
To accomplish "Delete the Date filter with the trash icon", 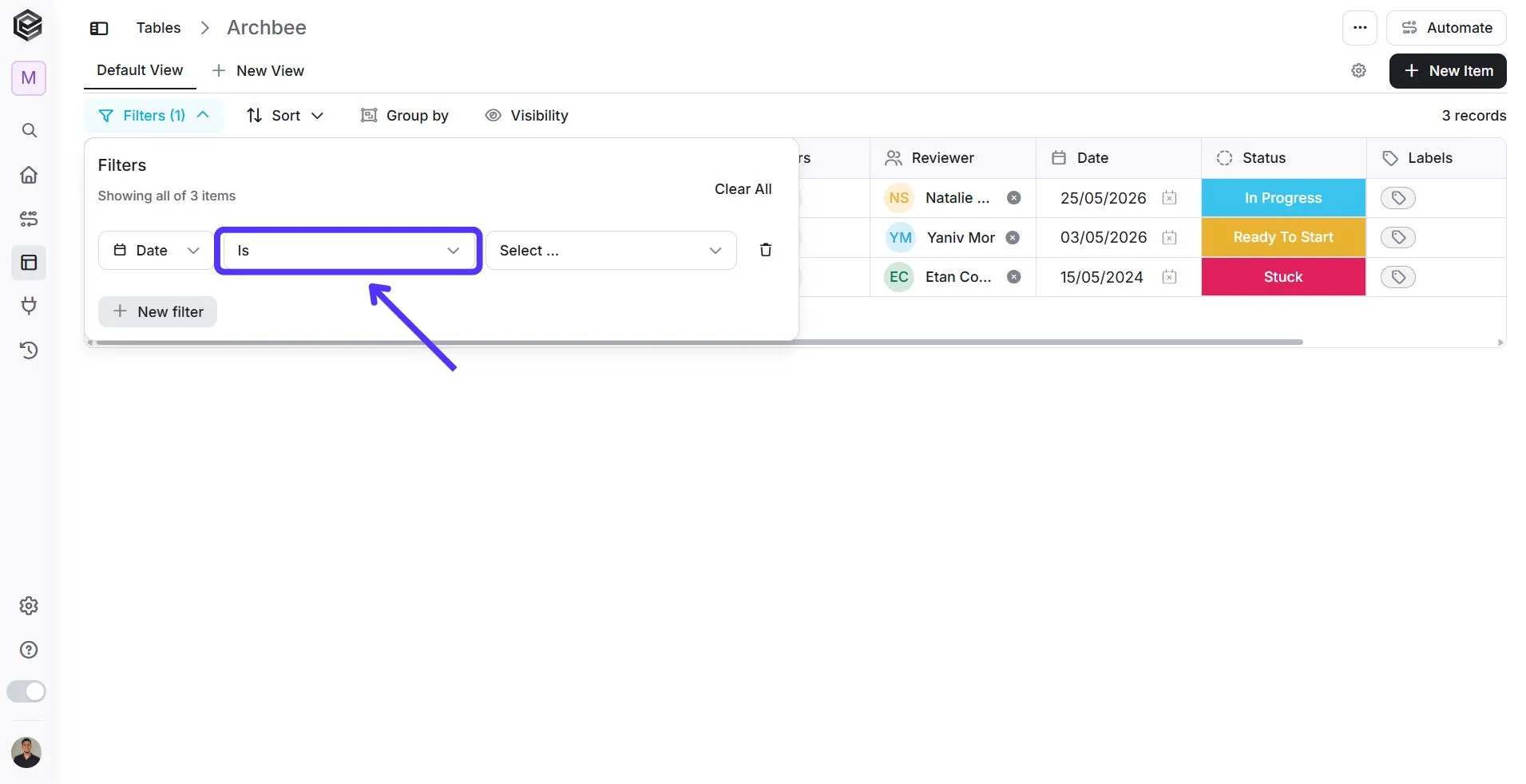I will pos(766,250).
